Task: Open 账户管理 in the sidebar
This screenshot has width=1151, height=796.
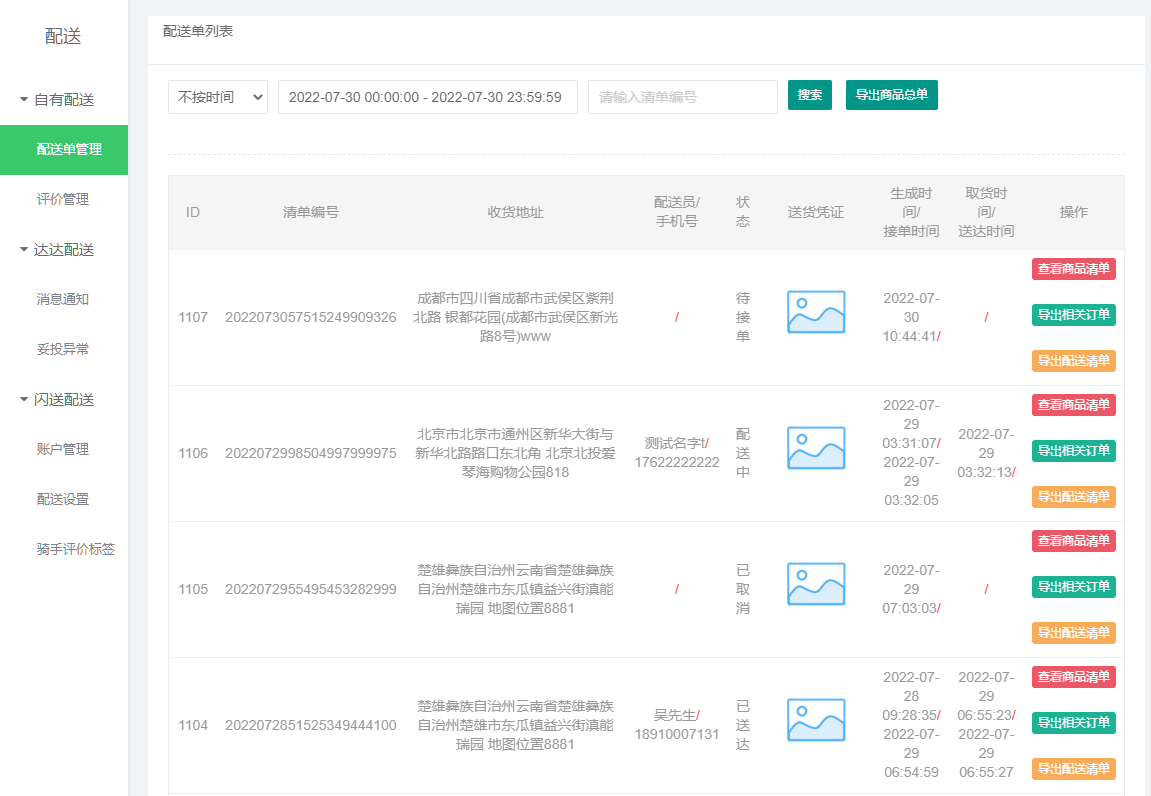Action: tap(64, 449)
